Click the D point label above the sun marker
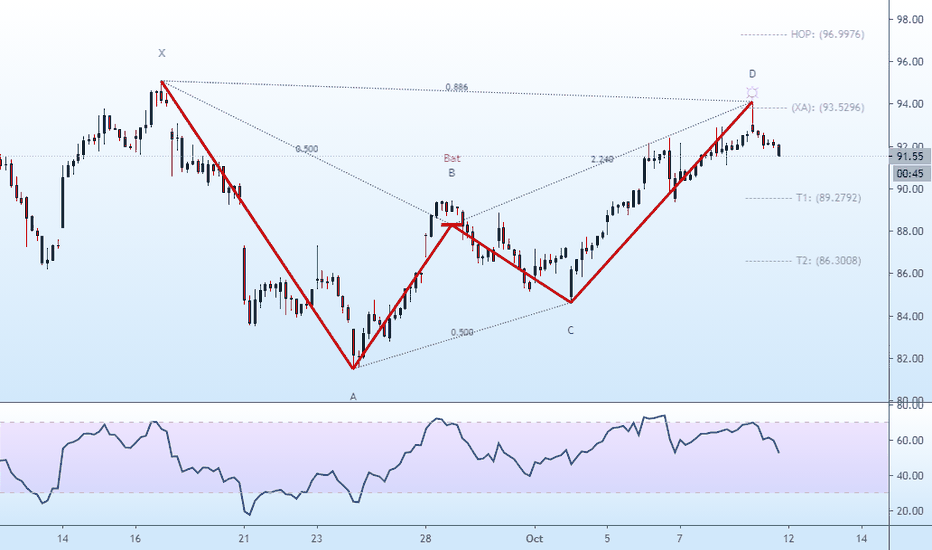The height and width of the screenshot is (550, 932). point(752,74)
